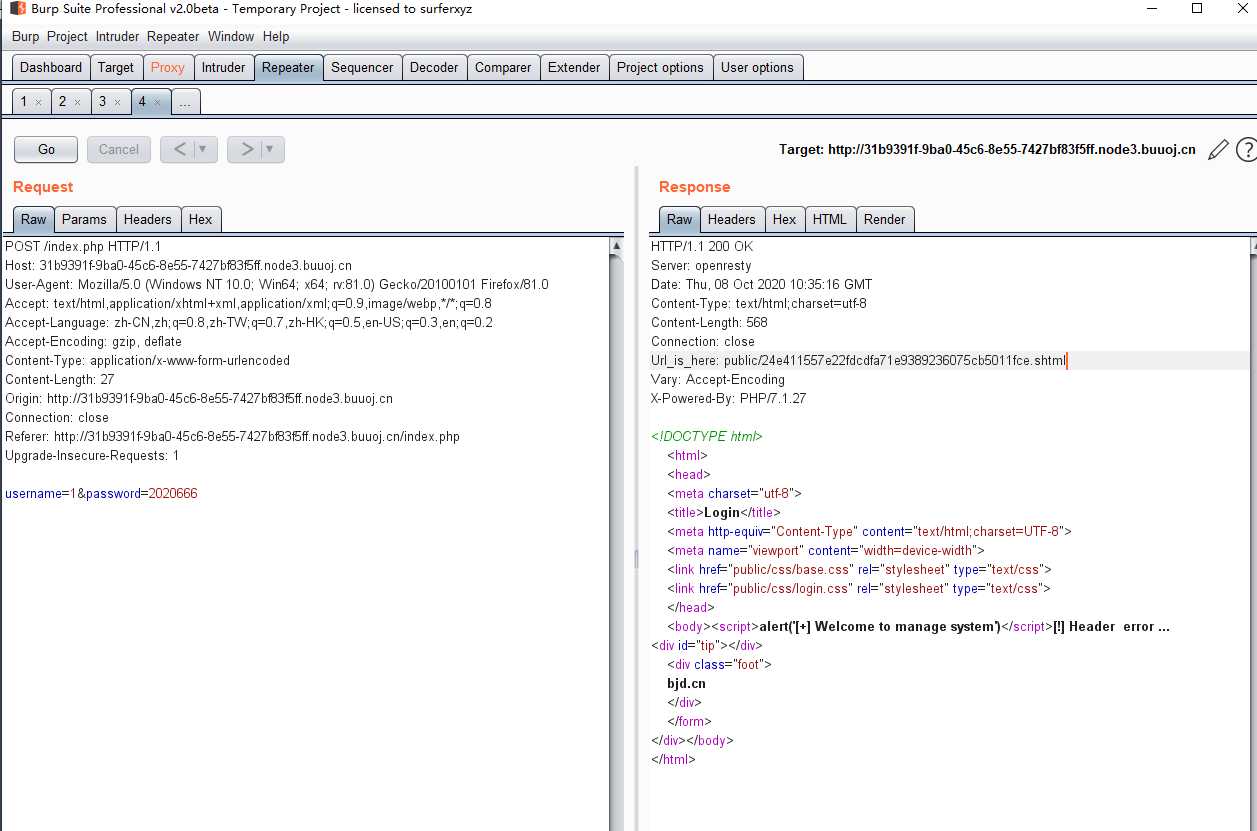
Task: Switch to request Hex tab
Action: click(x=200, y=219)
